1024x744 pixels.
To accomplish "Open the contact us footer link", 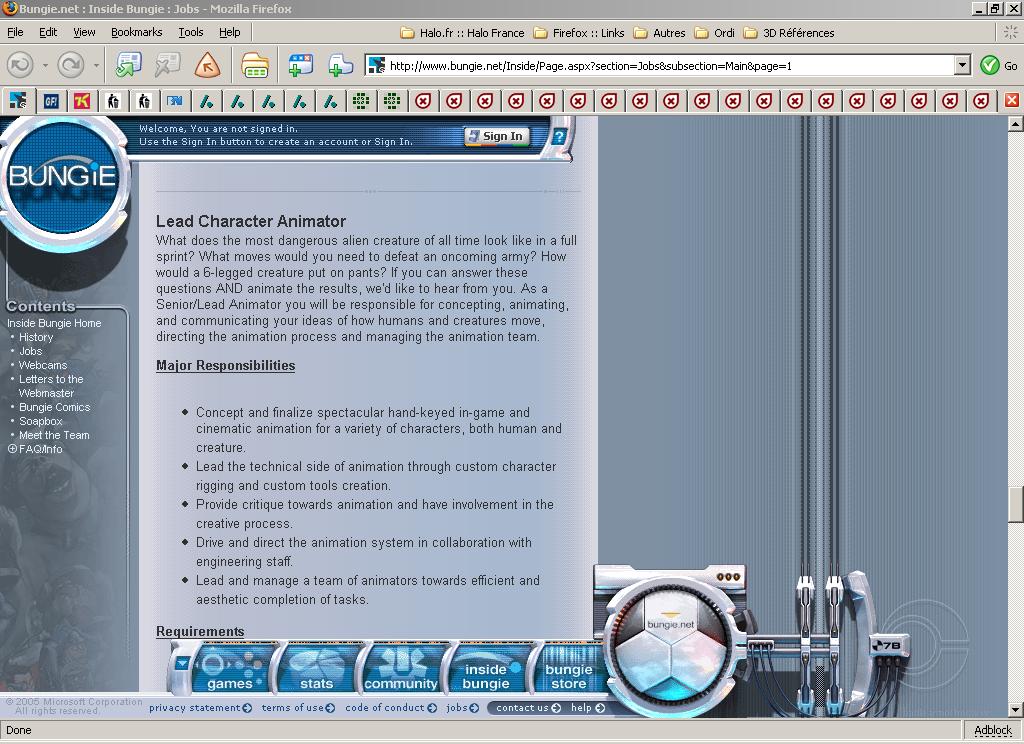I will 528,707.
